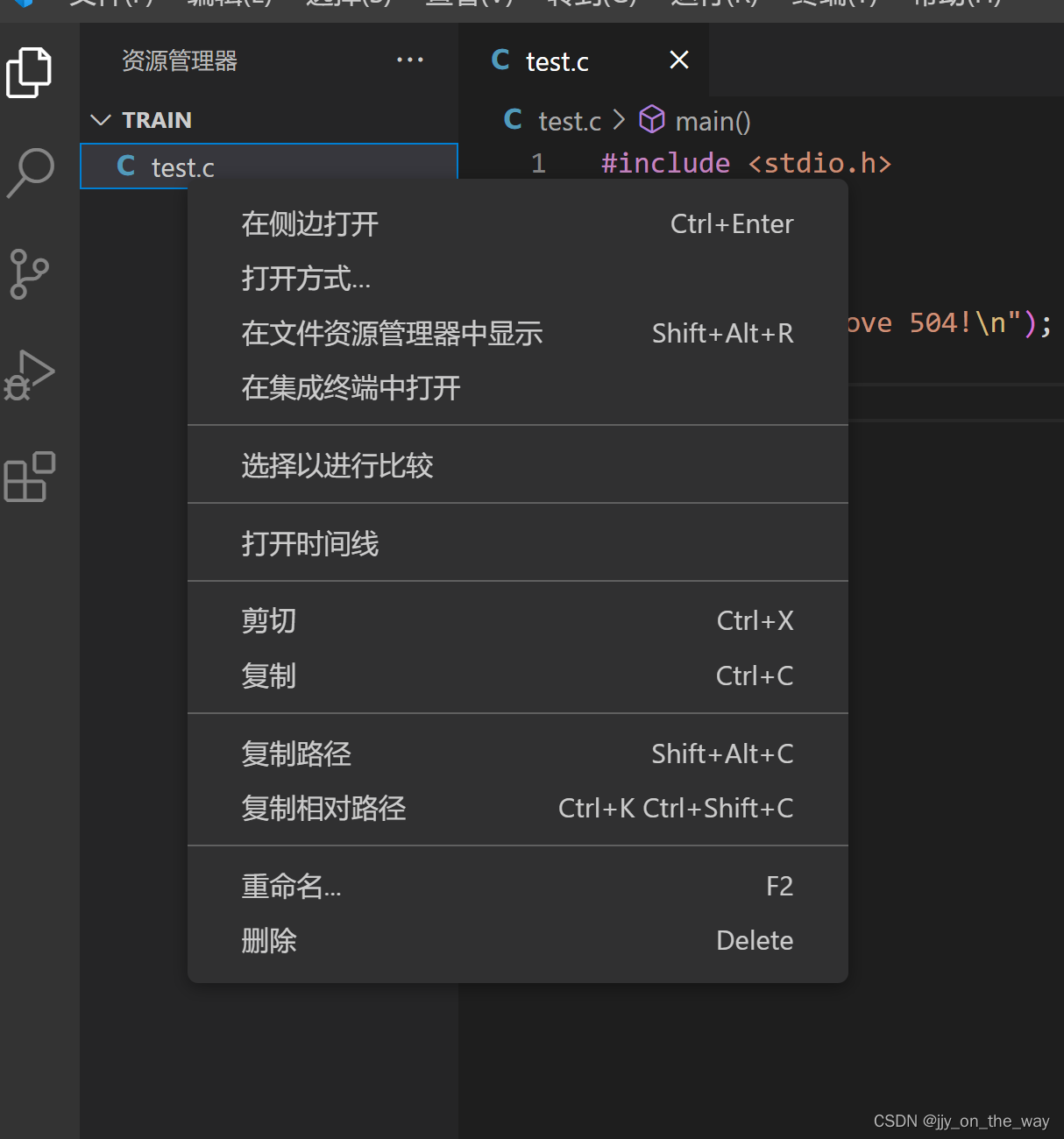Choose 复制路径 from context menu

(518, 753)
